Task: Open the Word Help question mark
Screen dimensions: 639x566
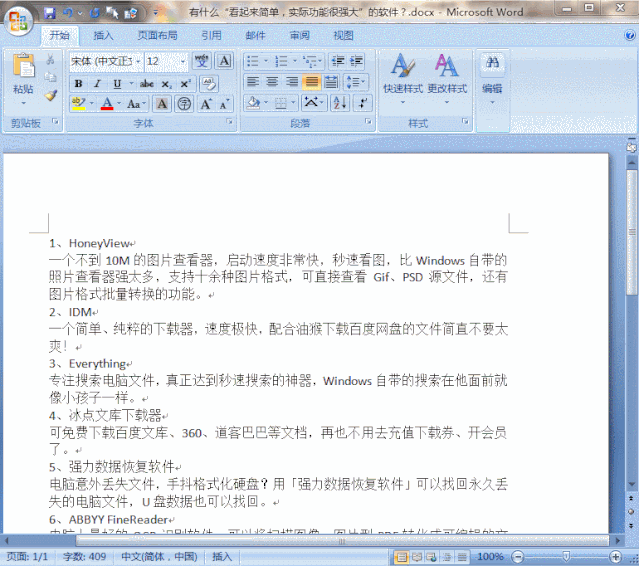Action: (630, 35)
